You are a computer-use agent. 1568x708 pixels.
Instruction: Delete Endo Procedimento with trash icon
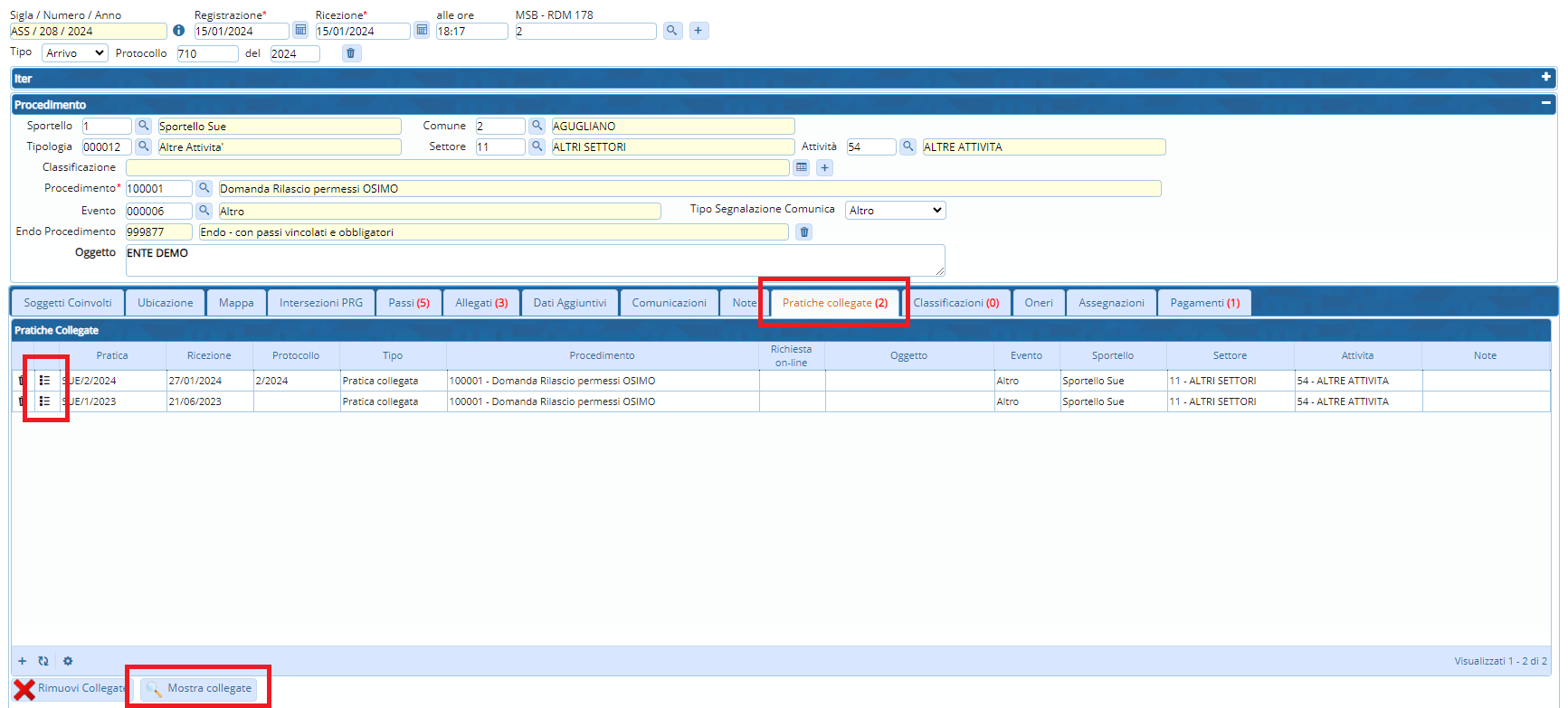803,232
